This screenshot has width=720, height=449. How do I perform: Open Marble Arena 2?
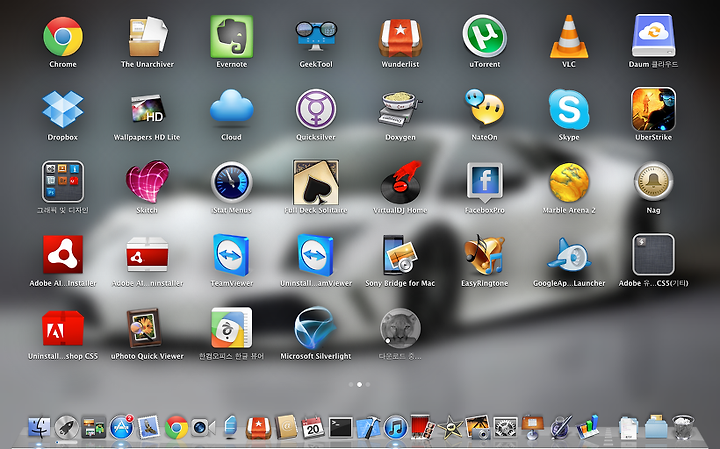coord(569,182)
